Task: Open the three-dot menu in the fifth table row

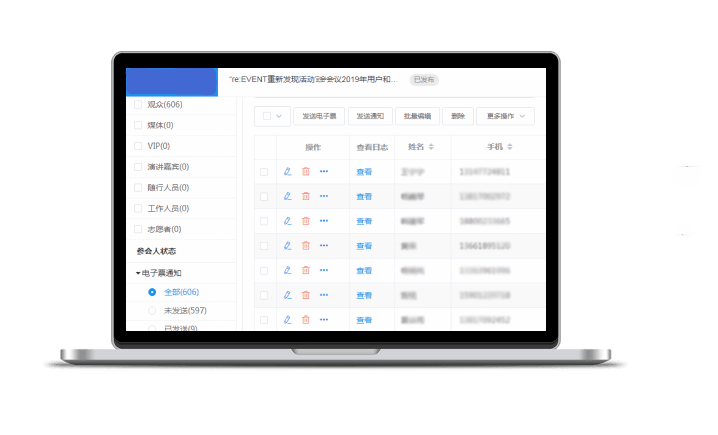Action: click(324, 270)
